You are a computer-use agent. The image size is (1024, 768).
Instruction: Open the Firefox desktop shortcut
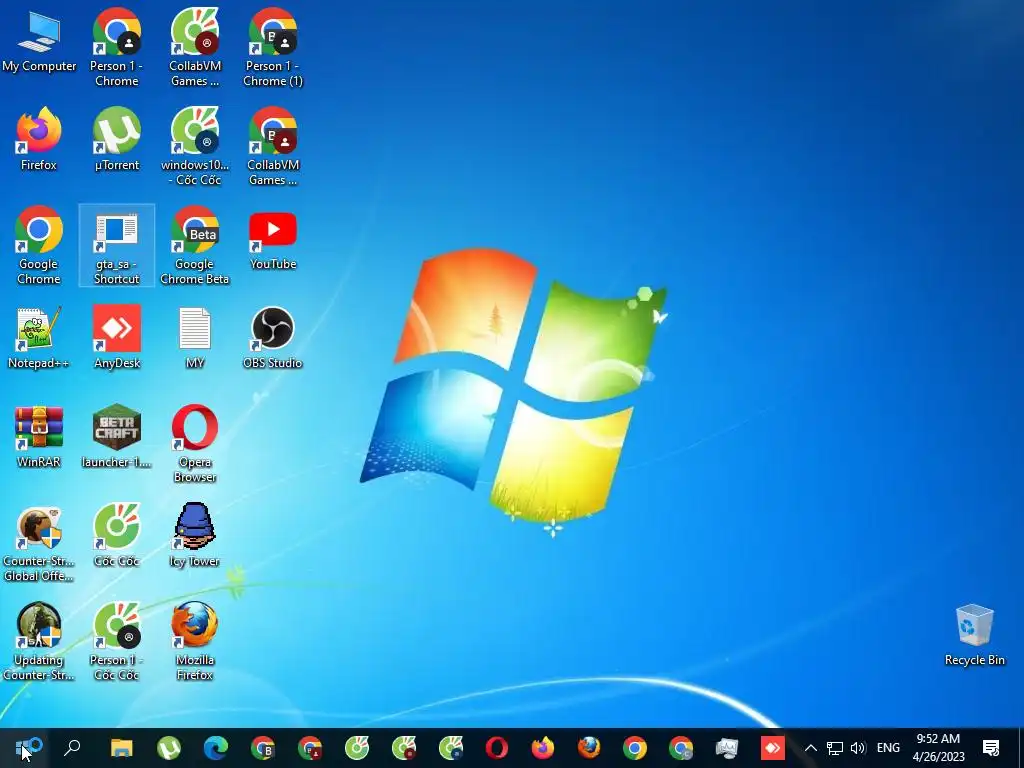point(39,140)
